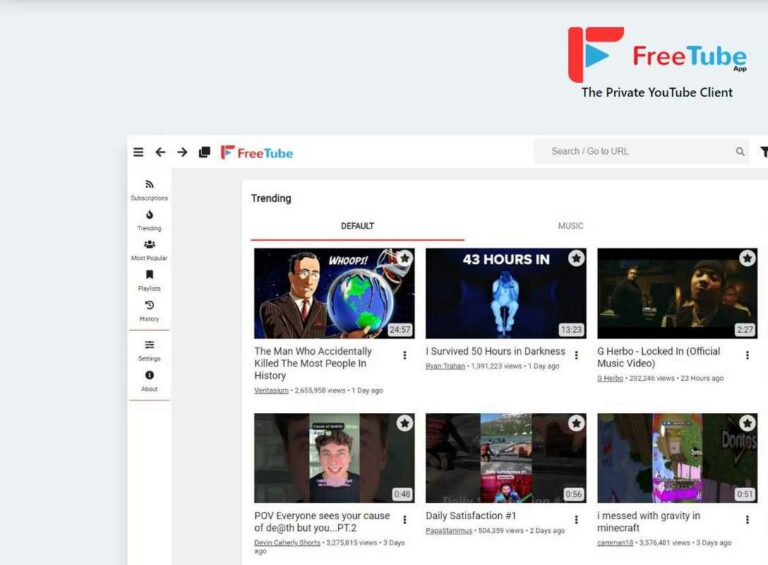Open the PapaStanimus channel link
This screenshot has width=768, height=565.
(449, 531)
